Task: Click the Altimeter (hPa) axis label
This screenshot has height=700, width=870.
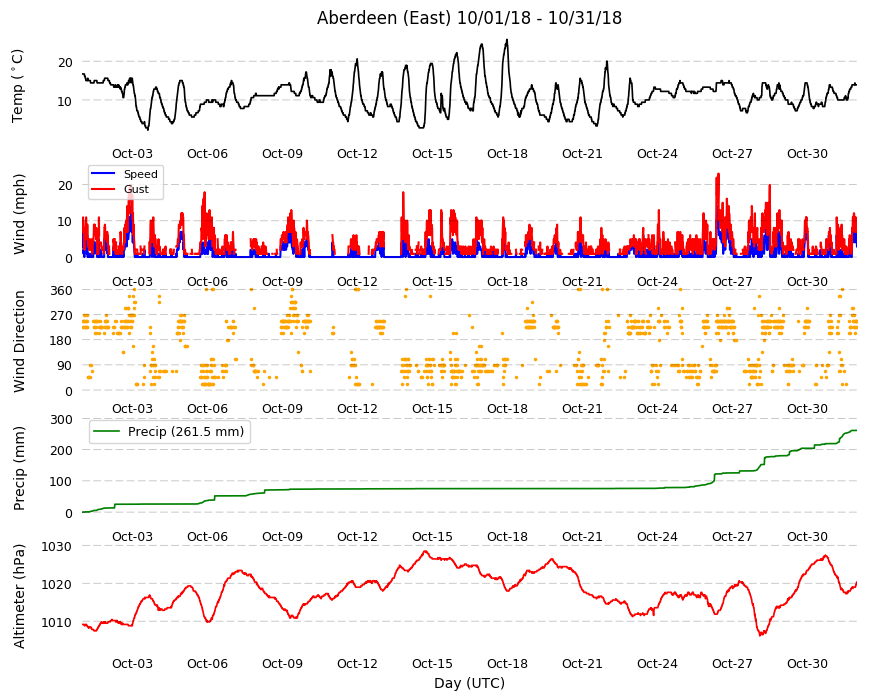Action: 19,596
